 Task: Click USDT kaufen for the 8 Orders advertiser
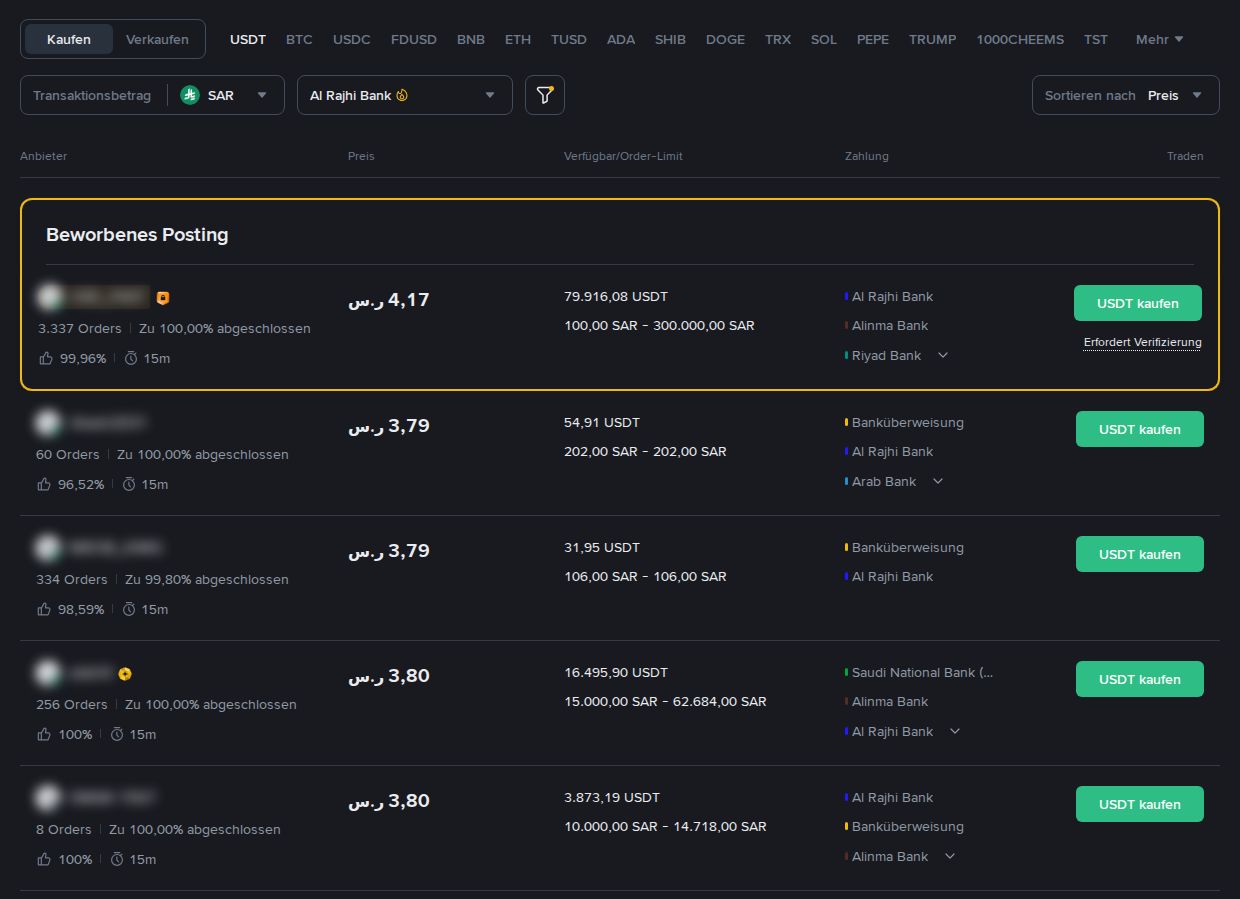tap(1140, 804)
